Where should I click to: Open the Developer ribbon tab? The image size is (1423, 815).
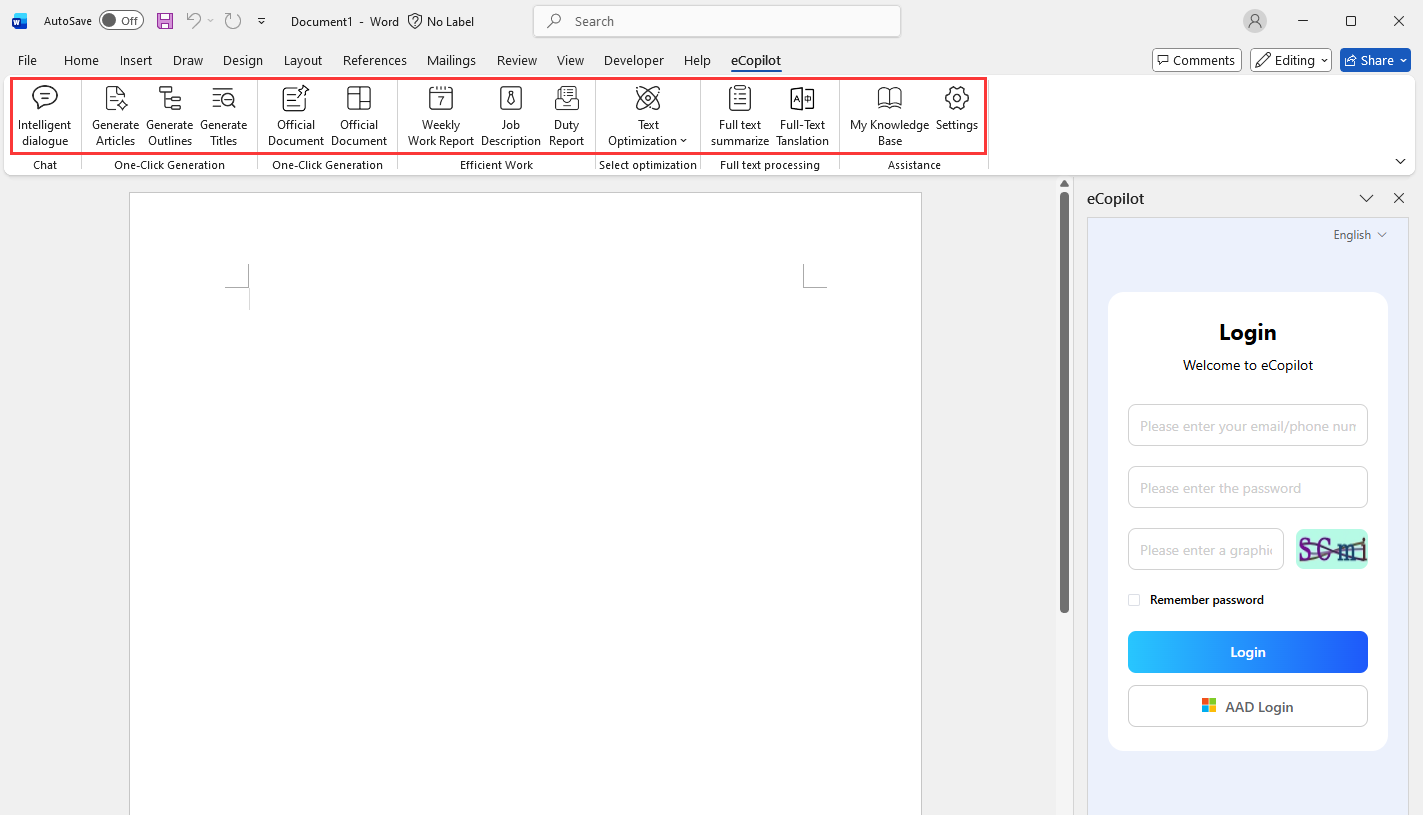click(x=633, y=60)
